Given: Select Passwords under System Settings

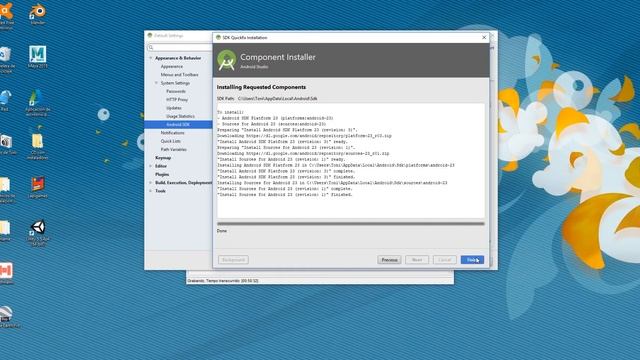Looking at the screenshot, I should point(176,91).
